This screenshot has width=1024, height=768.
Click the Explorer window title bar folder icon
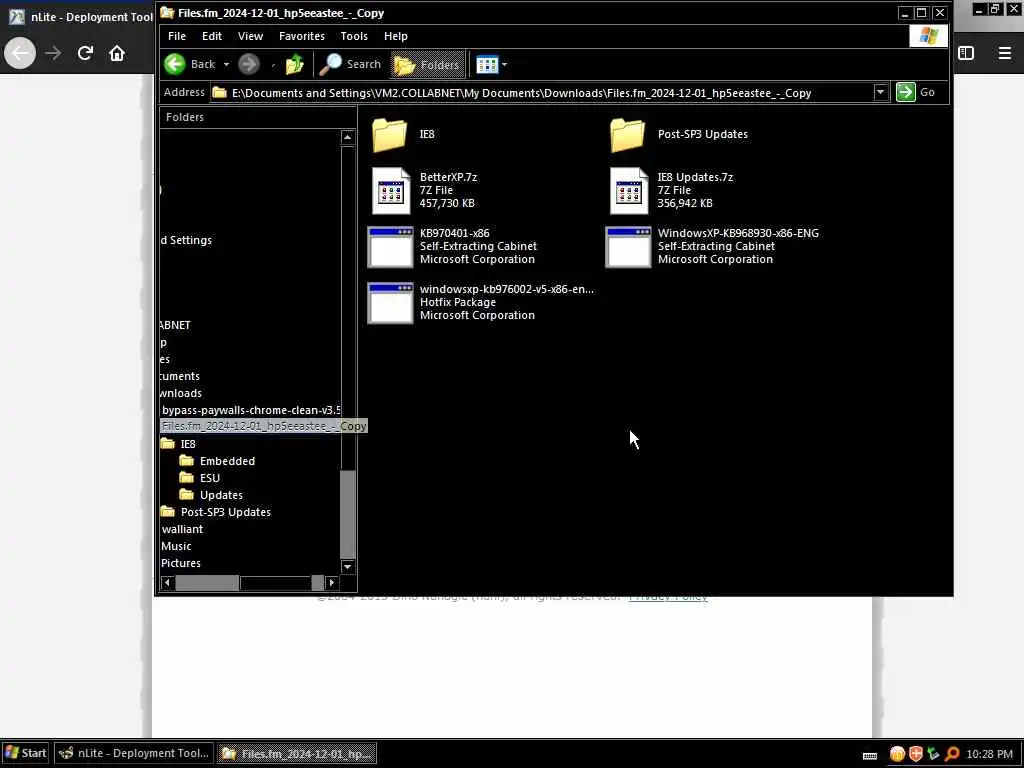coord(167,12)
